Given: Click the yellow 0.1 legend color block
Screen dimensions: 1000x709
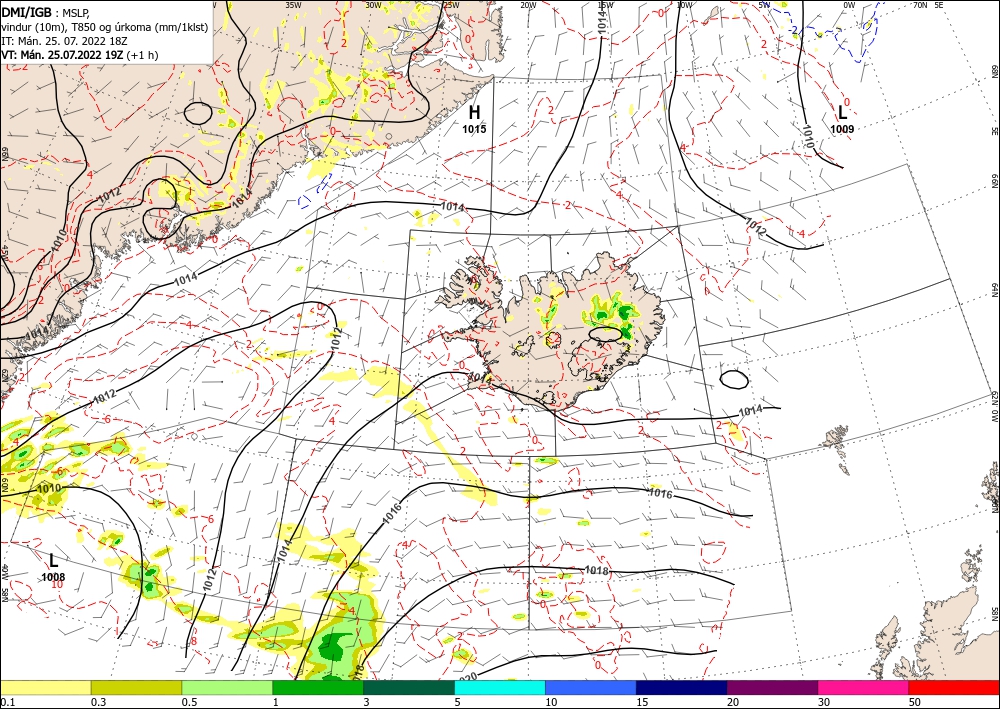Looking at the screenshot, I should coord(45,687).
